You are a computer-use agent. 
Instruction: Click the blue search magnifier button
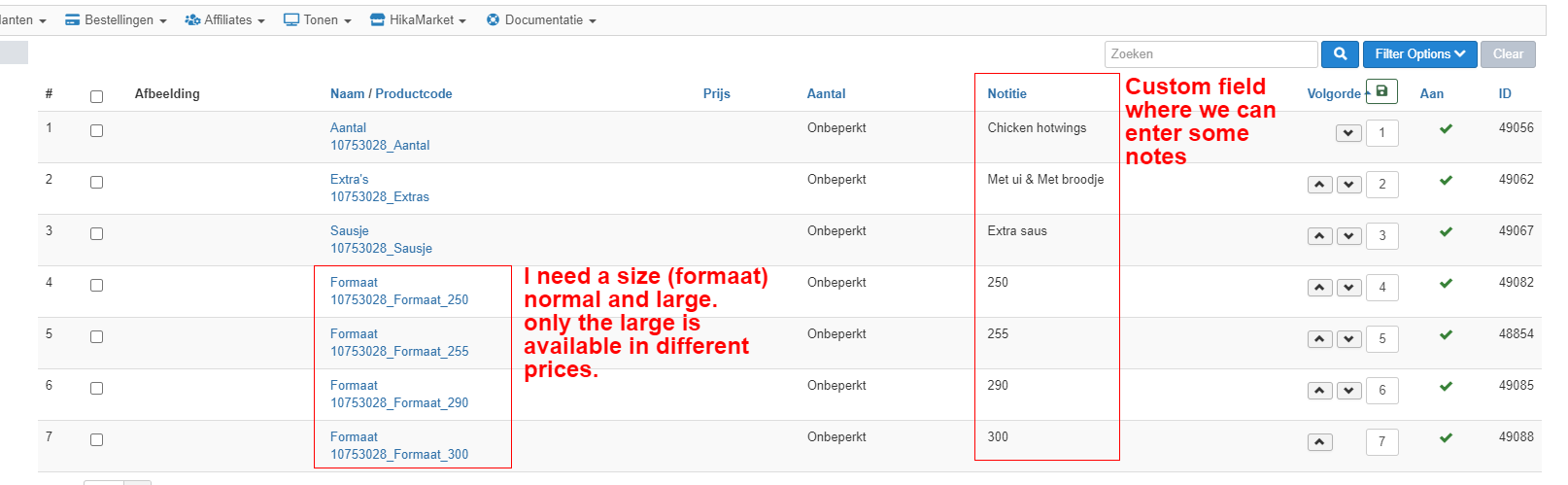(x=1340, y=54)
